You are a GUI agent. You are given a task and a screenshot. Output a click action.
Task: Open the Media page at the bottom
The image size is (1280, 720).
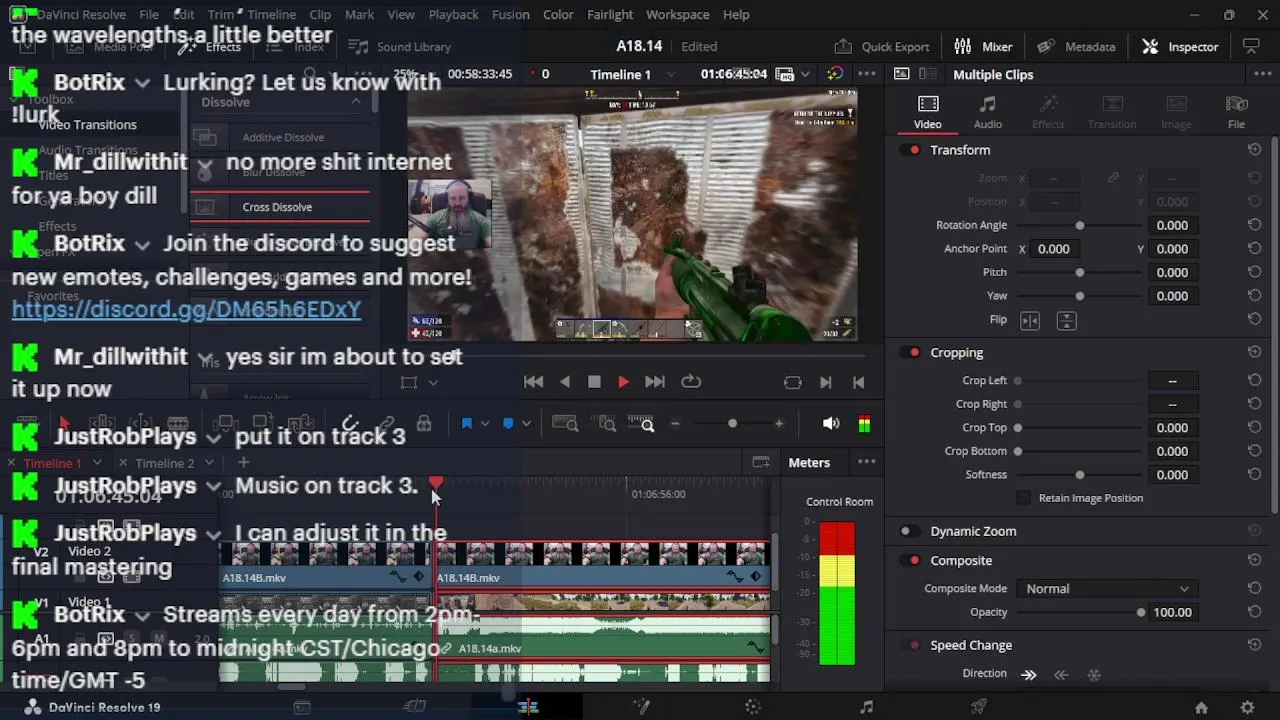click(302, 707)
